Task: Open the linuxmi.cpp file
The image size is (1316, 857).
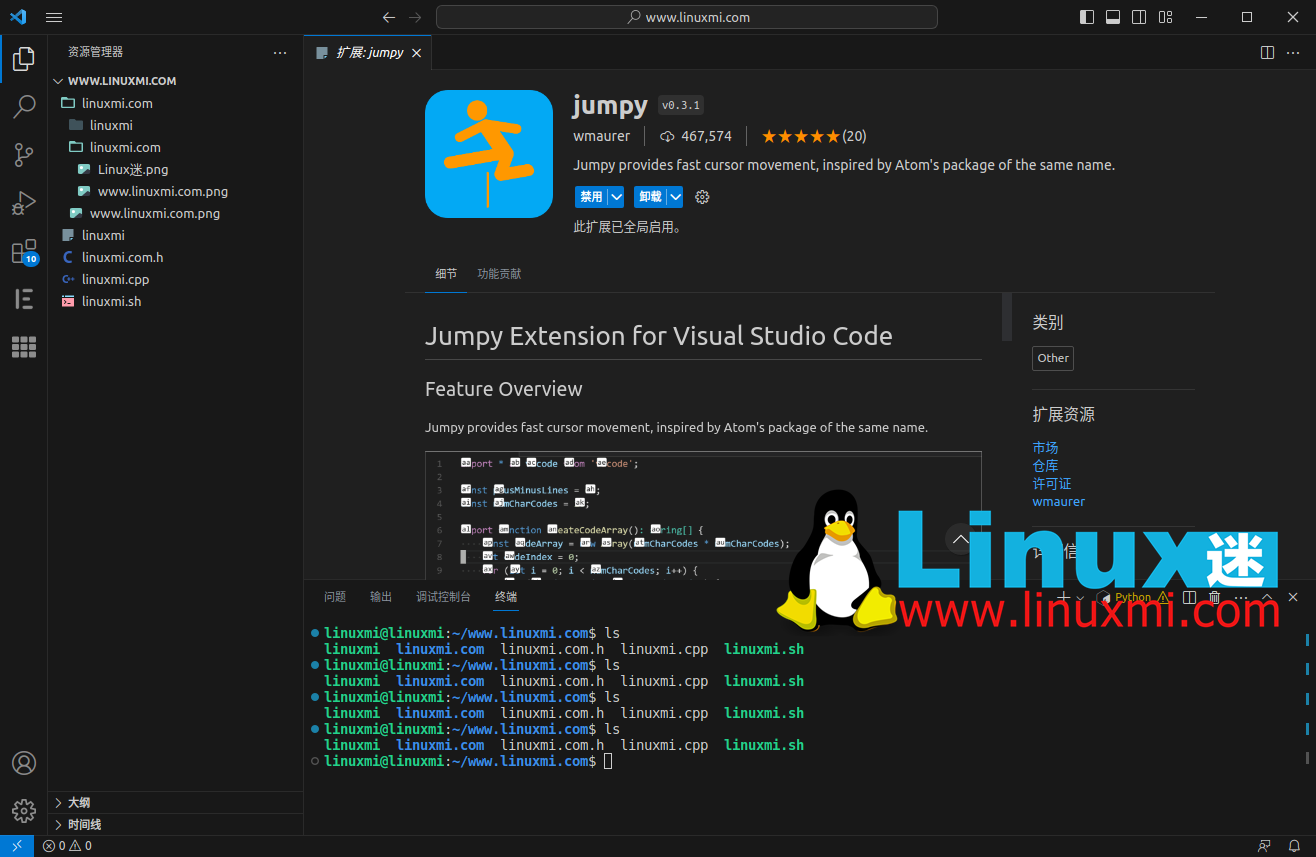Action: coord(176,279)
